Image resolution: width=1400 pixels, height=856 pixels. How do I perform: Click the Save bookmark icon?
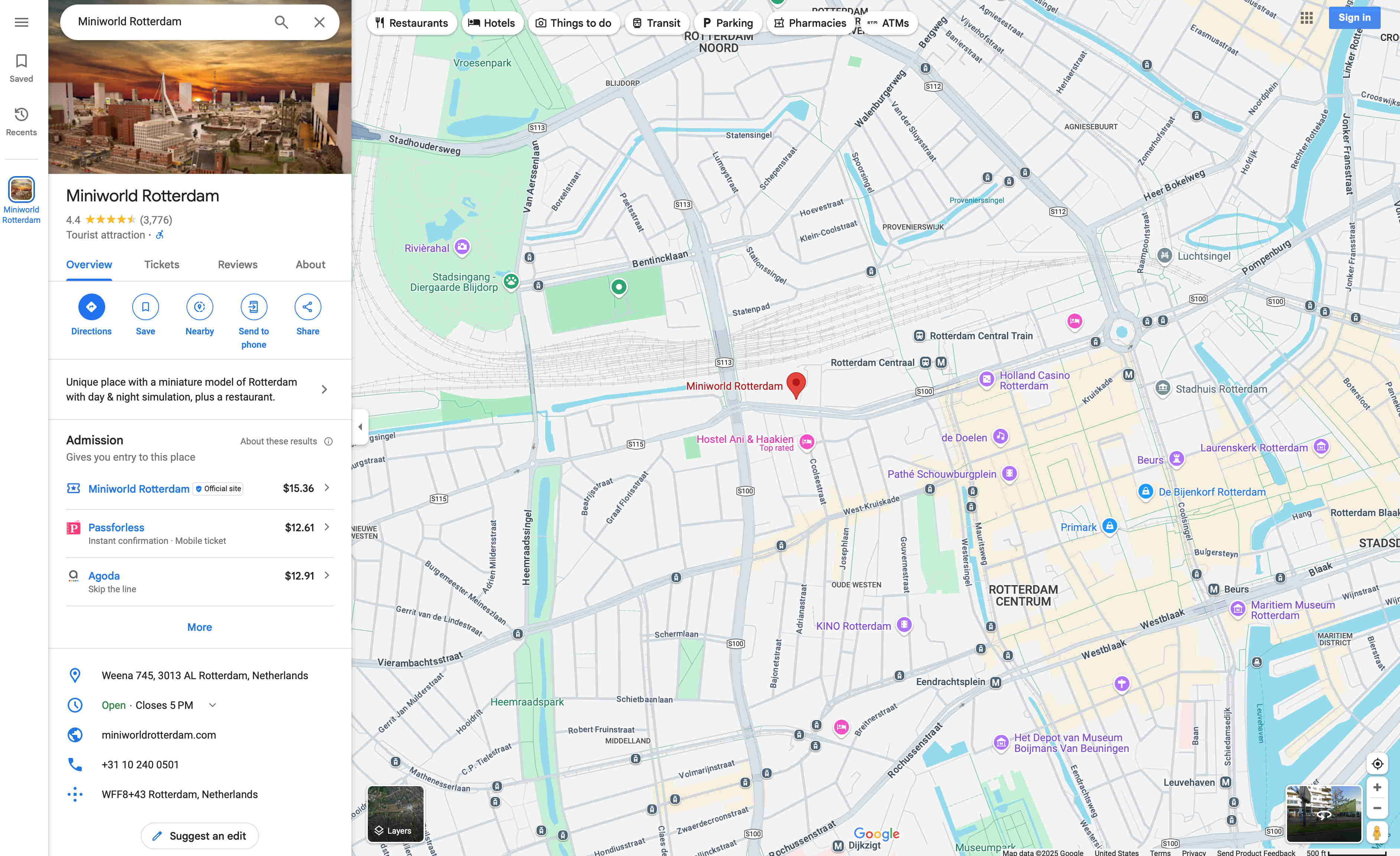145,307
